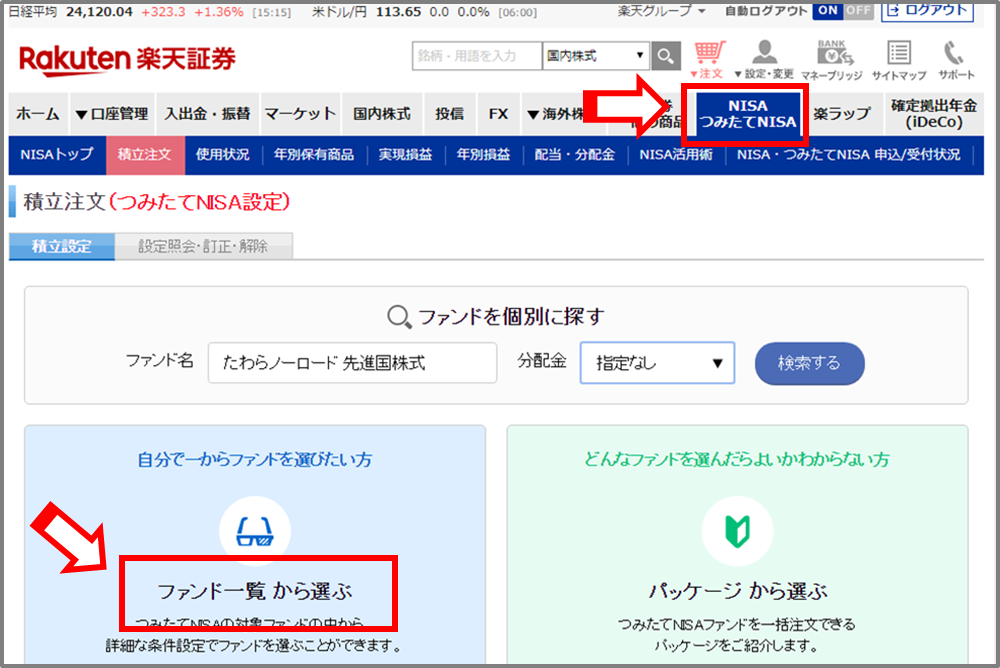The image size is (1000, 668).
Task: Turn auto-logout OFF
Action: click(858, 10)
